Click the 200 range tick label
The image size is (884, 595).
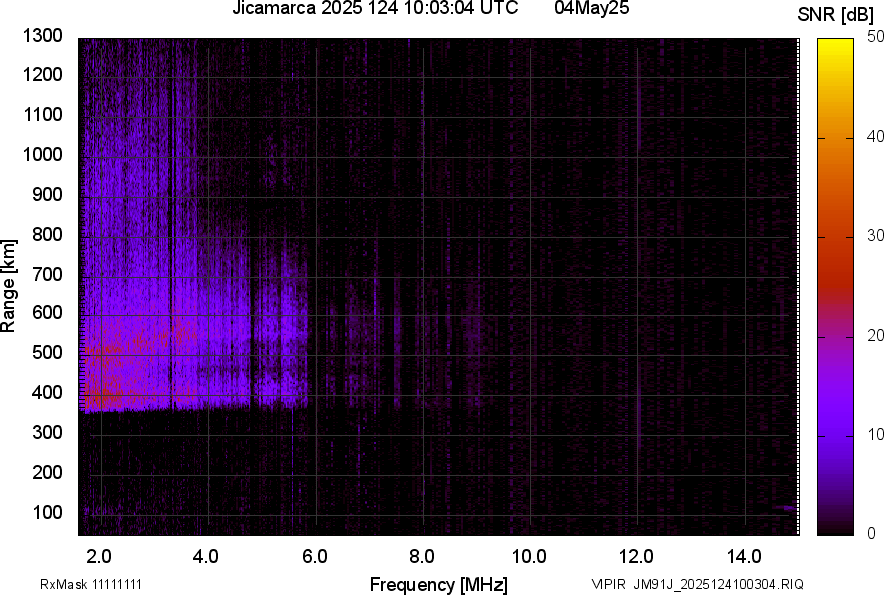tap(47, 473)
